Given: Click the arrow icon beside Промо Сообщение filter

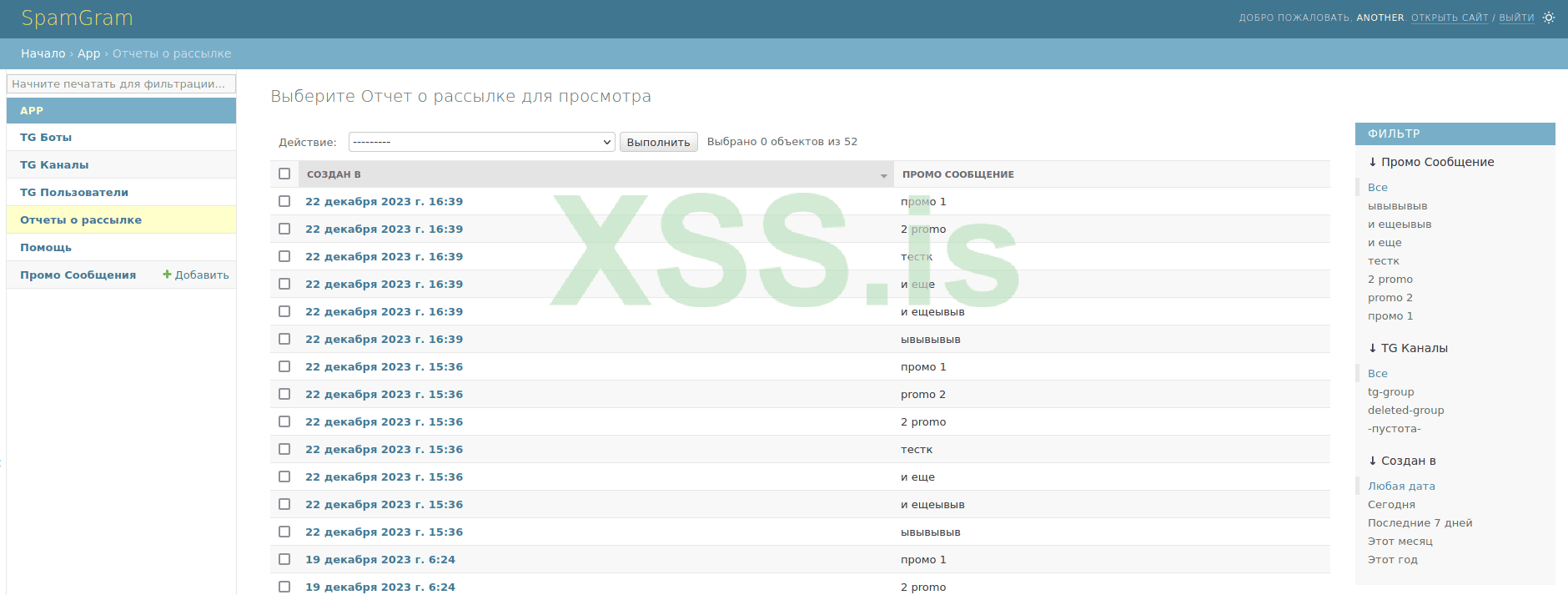Looking at the screenshot, I should 1373,162.
